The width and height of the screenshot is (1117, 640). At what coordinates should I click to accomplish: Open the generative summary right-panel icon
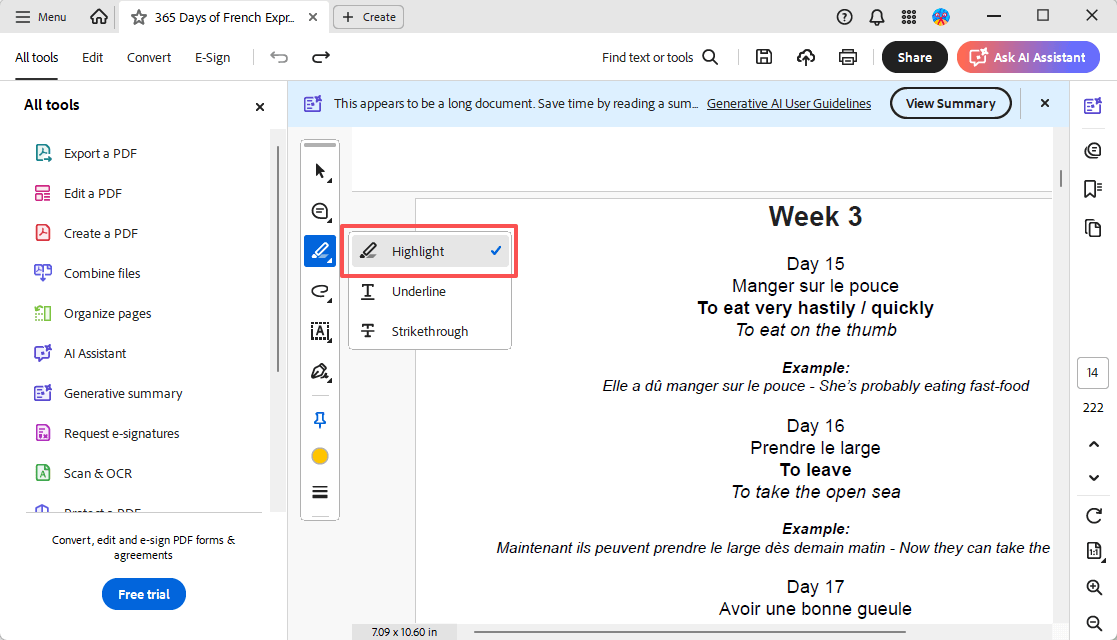click(1093, 106)
